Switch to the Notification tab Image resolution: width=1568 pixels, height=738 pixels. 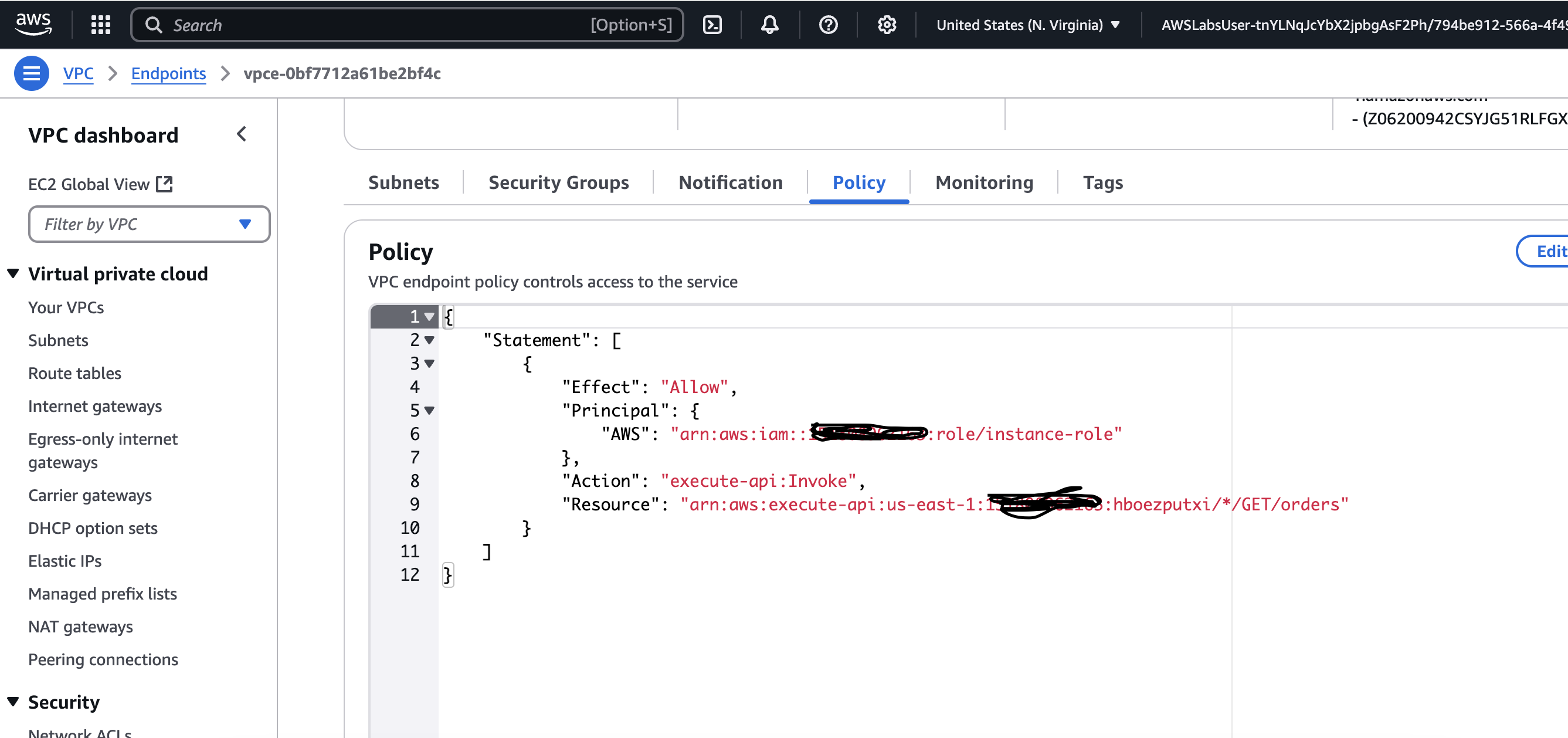point(731,182)
